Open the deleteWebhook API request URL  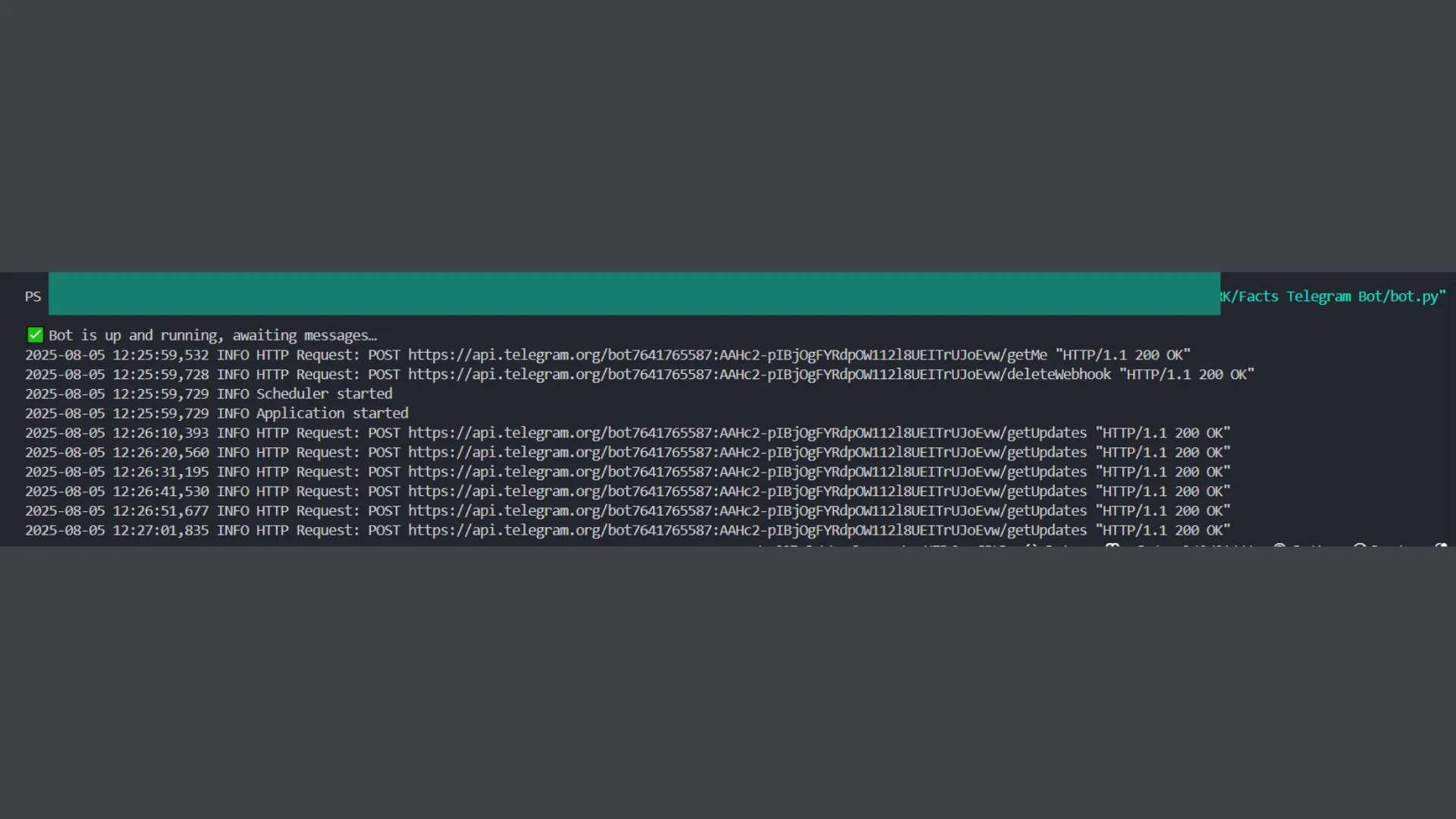[759, 375]
